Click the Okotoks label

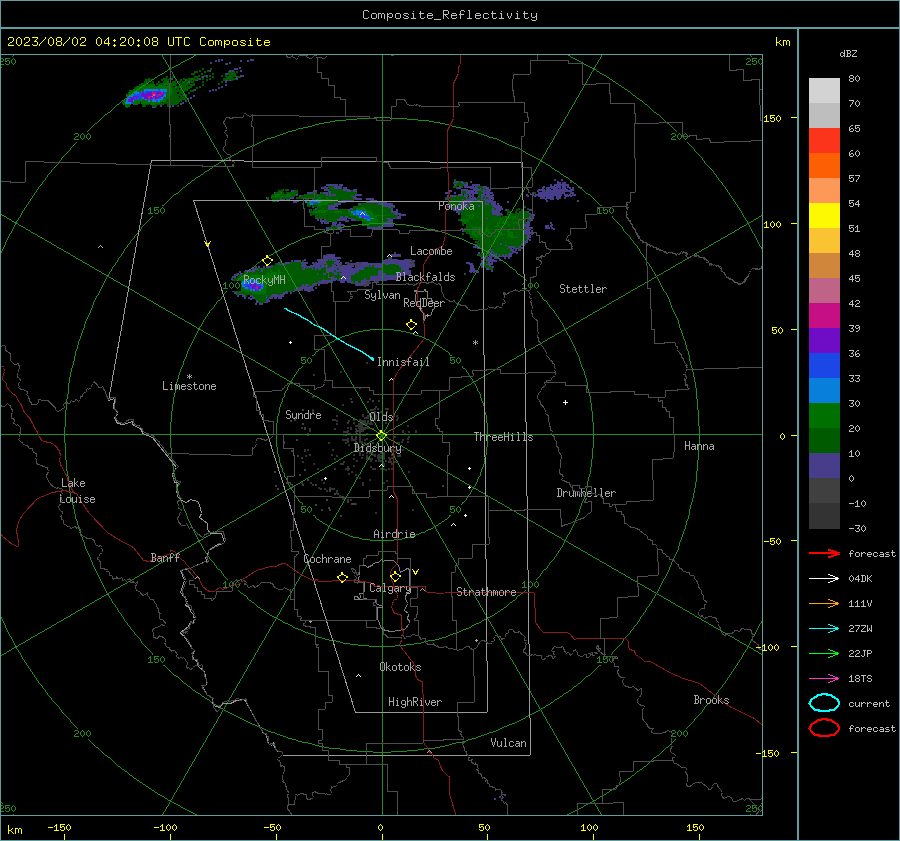[400, 667]
